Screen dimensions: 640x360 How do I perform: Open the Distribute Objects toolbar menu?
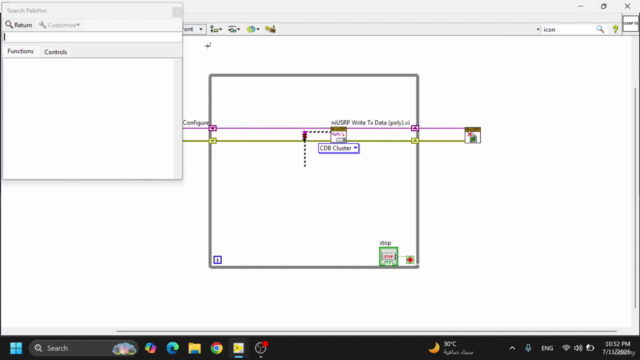[x=234, y=29]
